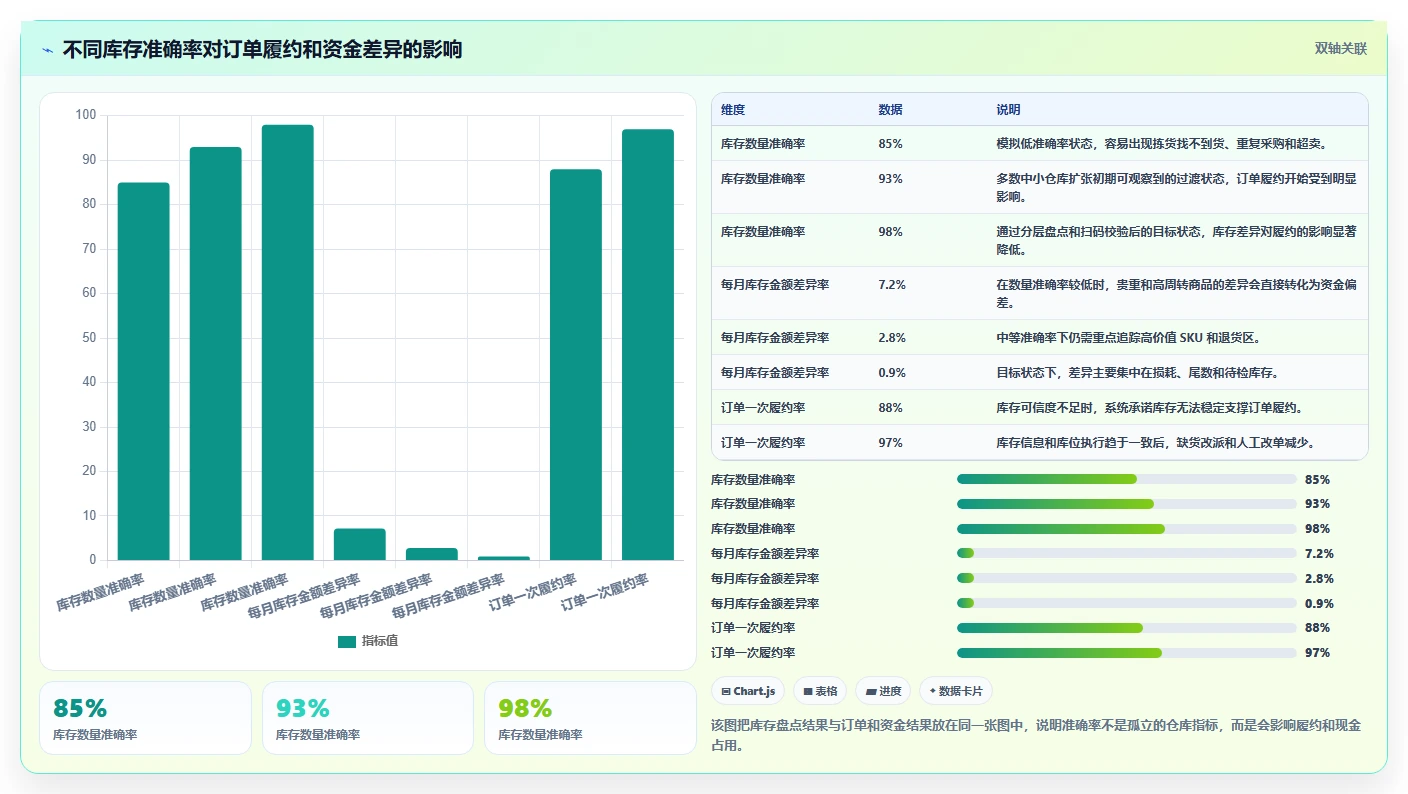The width and height of the screenshot is (1408, 794).
Task: Click the table description starting 模拟低准确率状态
Action: click(1161, 144)
